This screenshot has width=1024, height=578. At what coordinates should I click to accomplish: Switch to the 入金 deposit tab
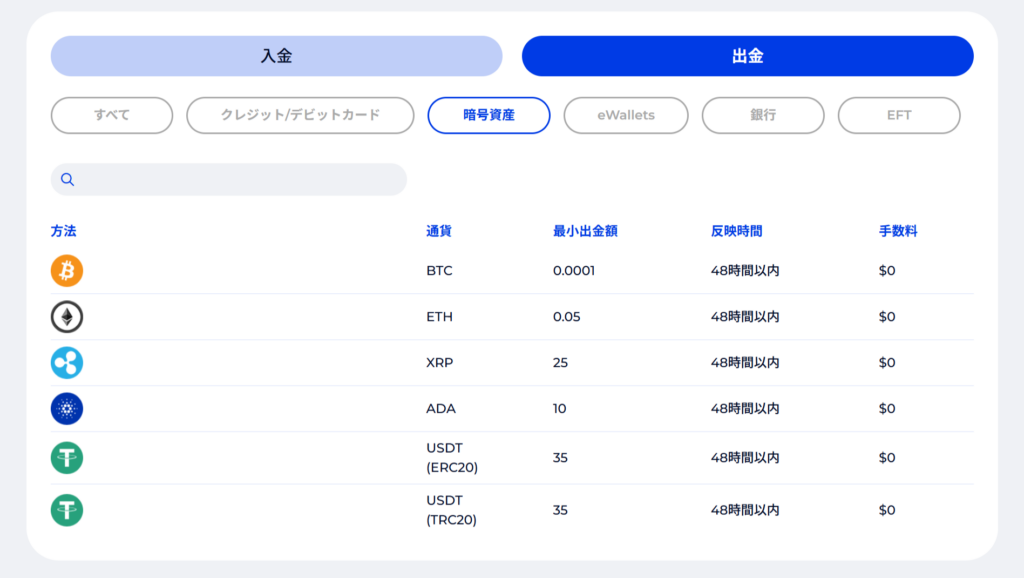point(276,56)
